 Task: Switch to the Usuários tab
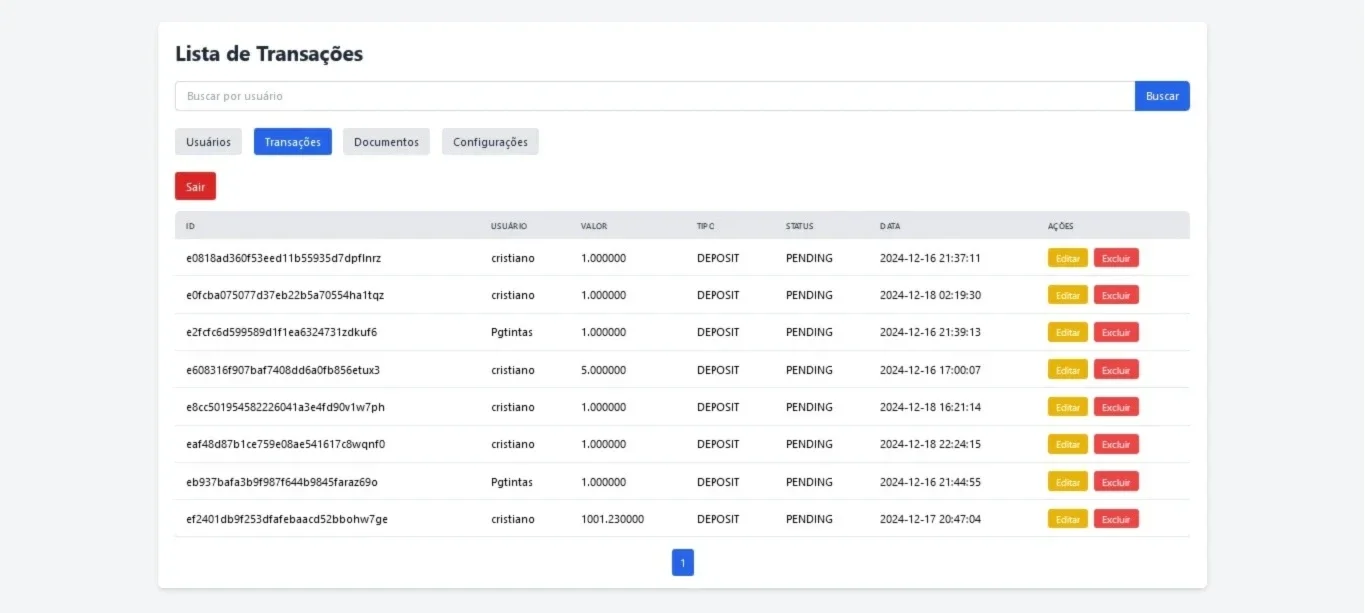coord(208,142)
